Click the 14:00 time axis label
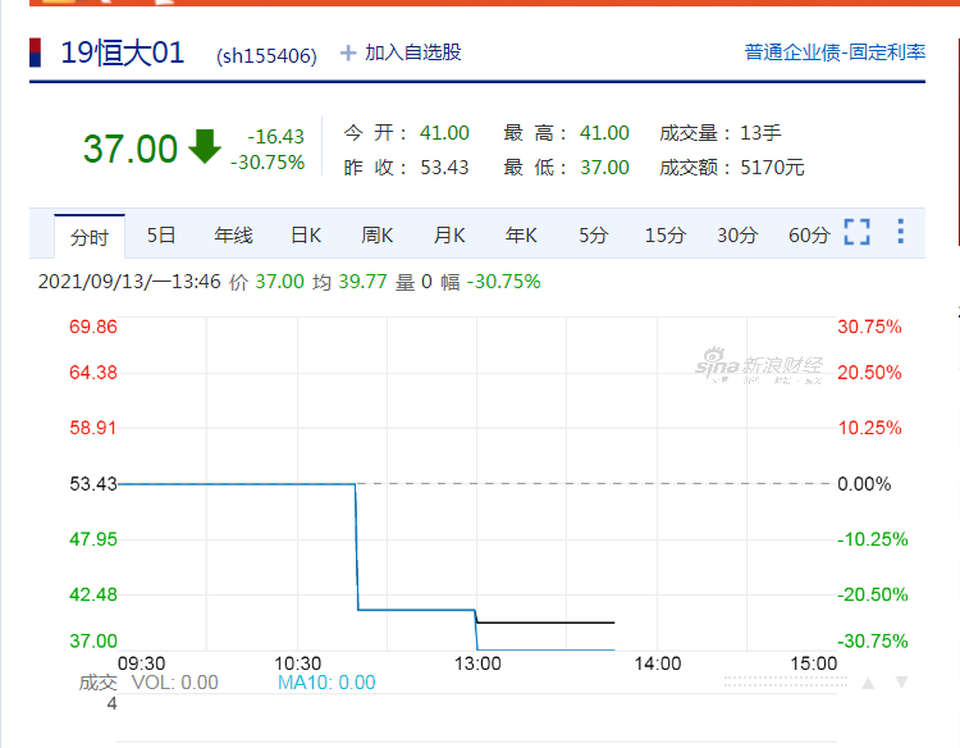The width and height of the screenshot is (960, 748). coord(658,664)
